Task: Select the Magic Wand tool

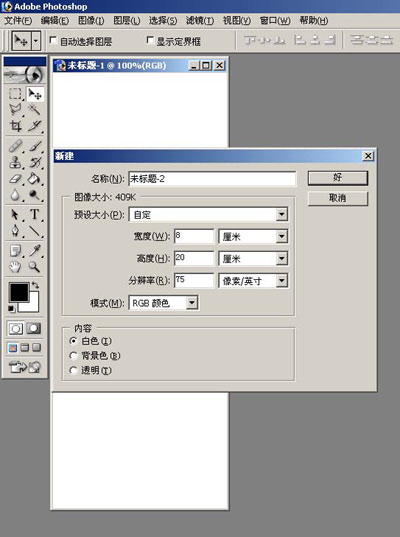Action: tap(34, 110)
